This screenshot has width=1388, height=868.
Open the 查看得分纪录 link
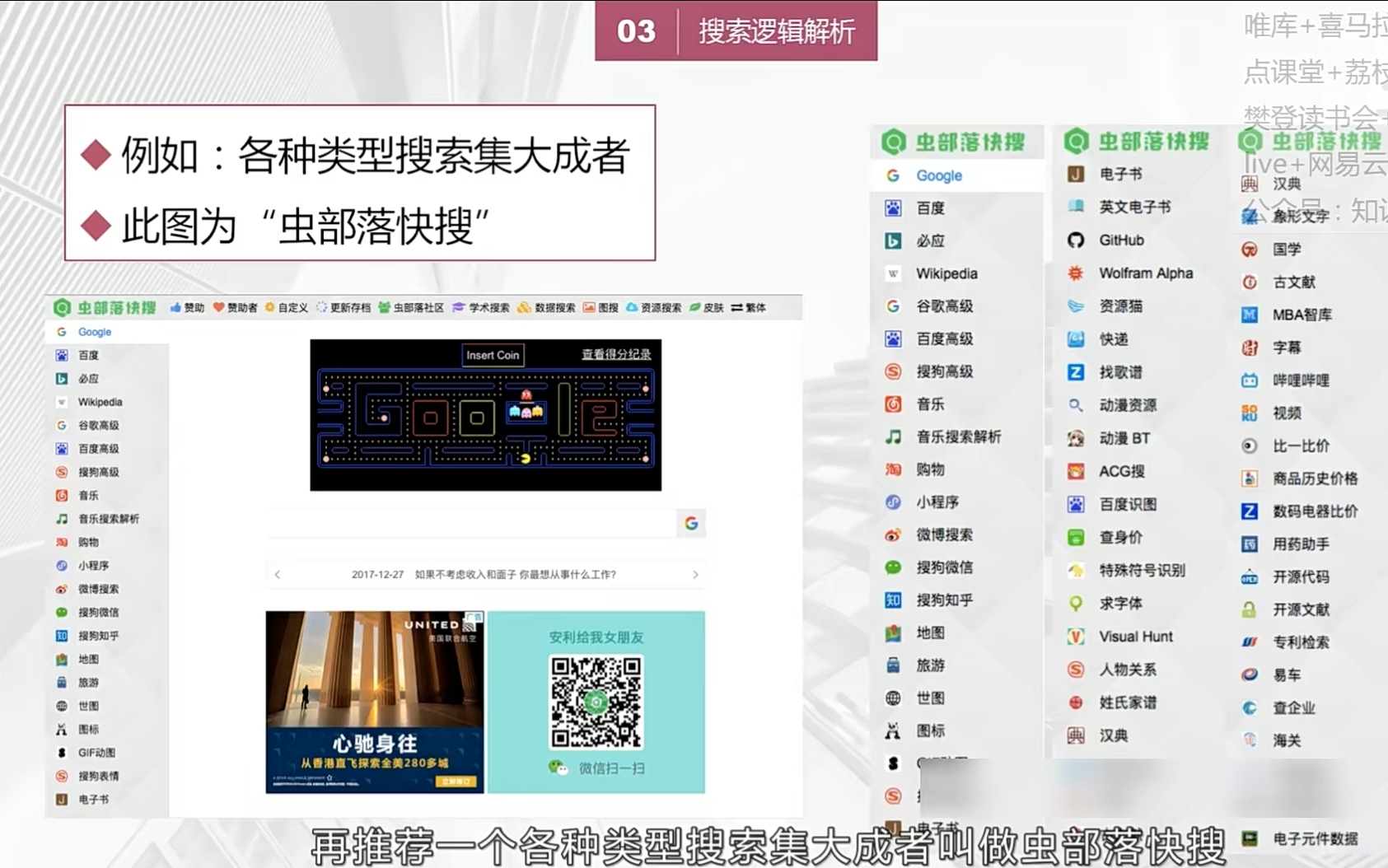click(x=616, y=354)
